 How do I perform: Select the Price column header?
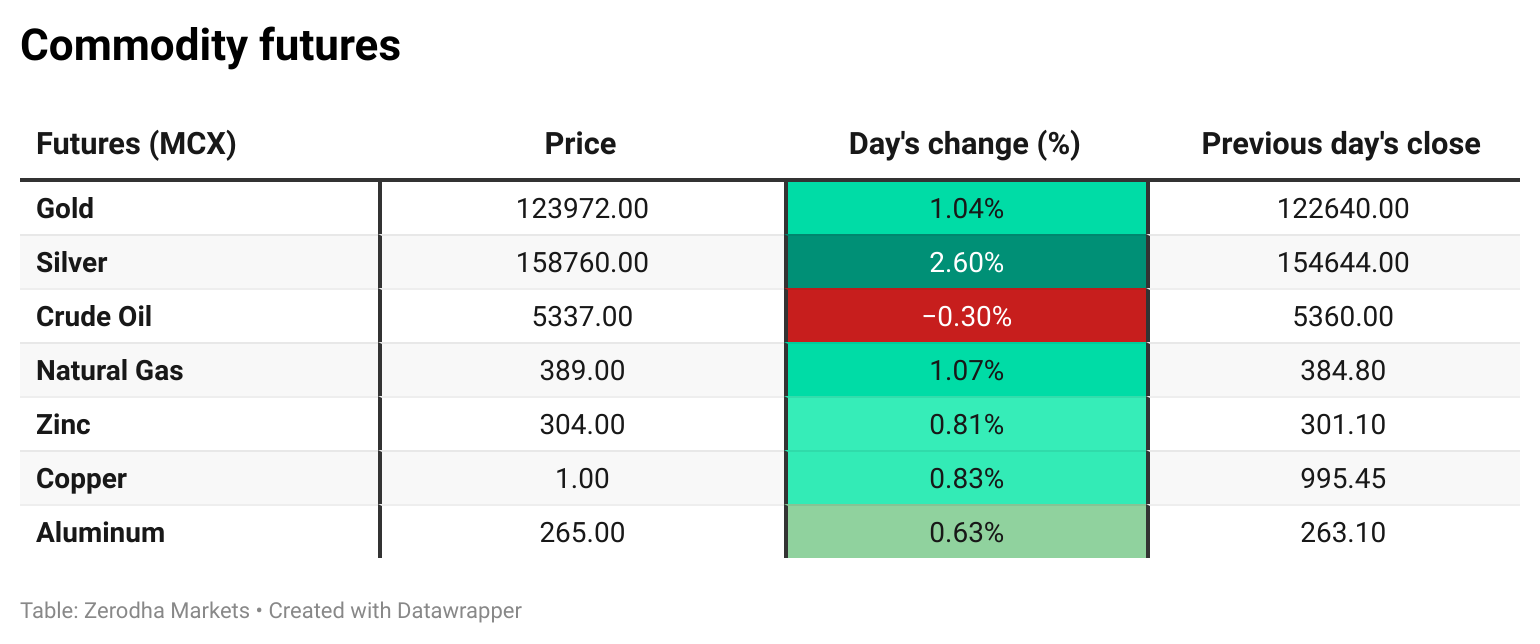pos(580,144)
